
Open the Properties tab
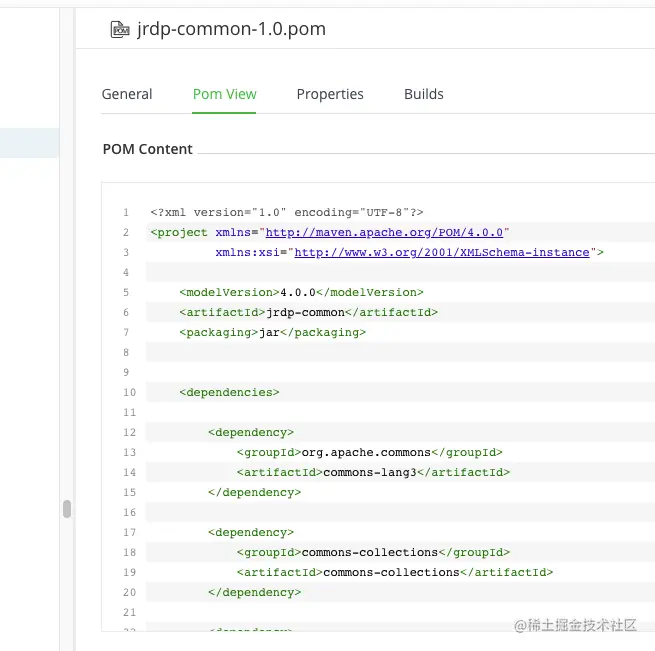pyautogui.click(x=330, y=94)
